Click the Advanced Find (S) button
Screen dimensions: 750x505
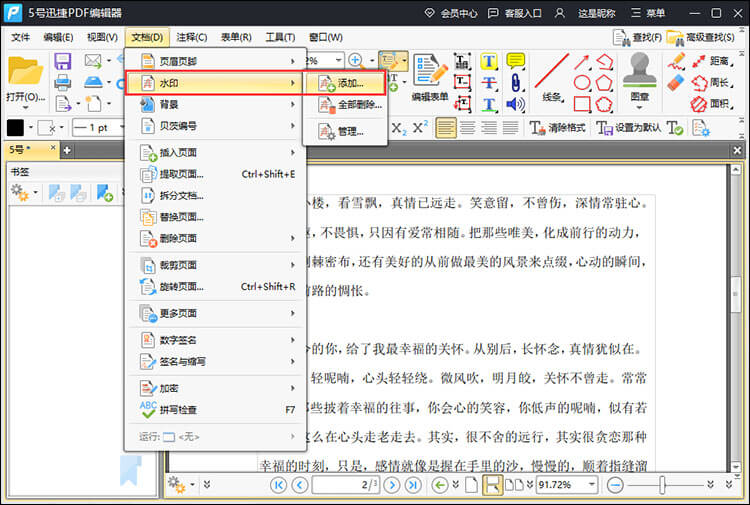[701, 38]
